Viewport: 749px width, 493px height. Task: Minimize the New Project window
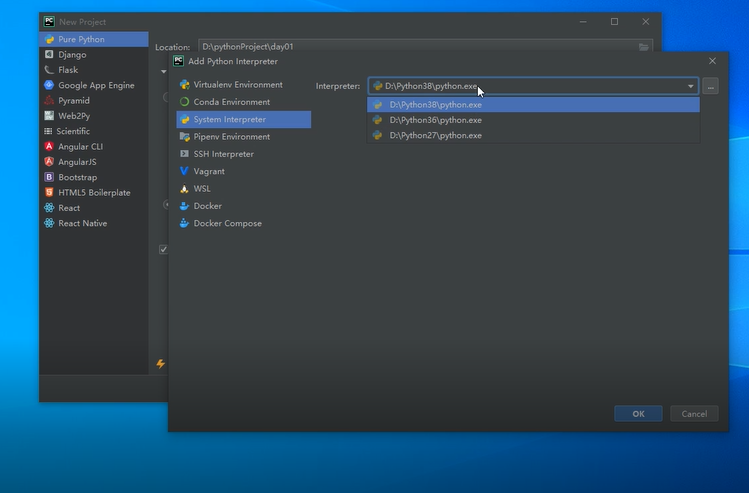(x=583, y=21)
